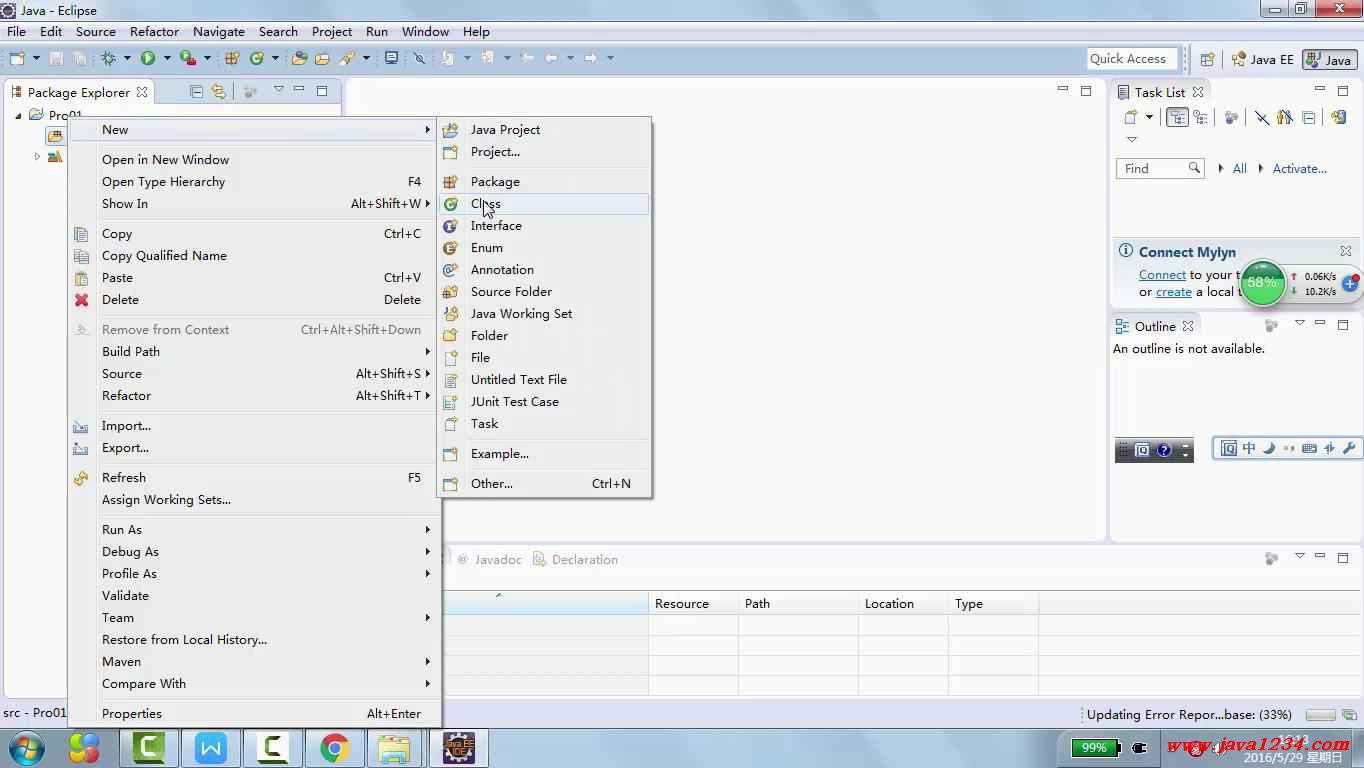
Task: Open the Task List view menu triangle
Action: [x=1132, y=140]
